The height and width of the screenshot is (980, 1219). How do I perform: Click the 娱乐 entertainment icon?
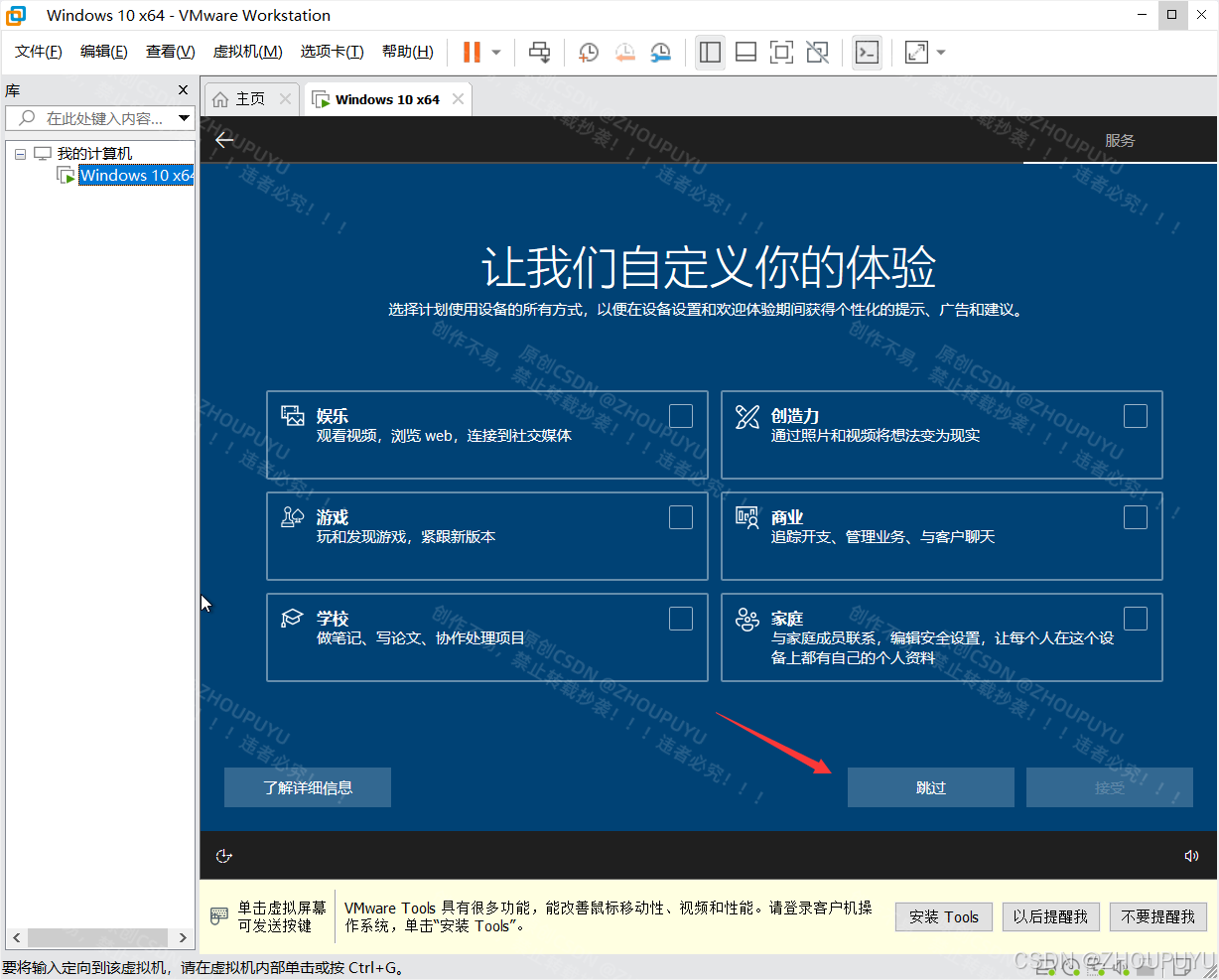293,416
